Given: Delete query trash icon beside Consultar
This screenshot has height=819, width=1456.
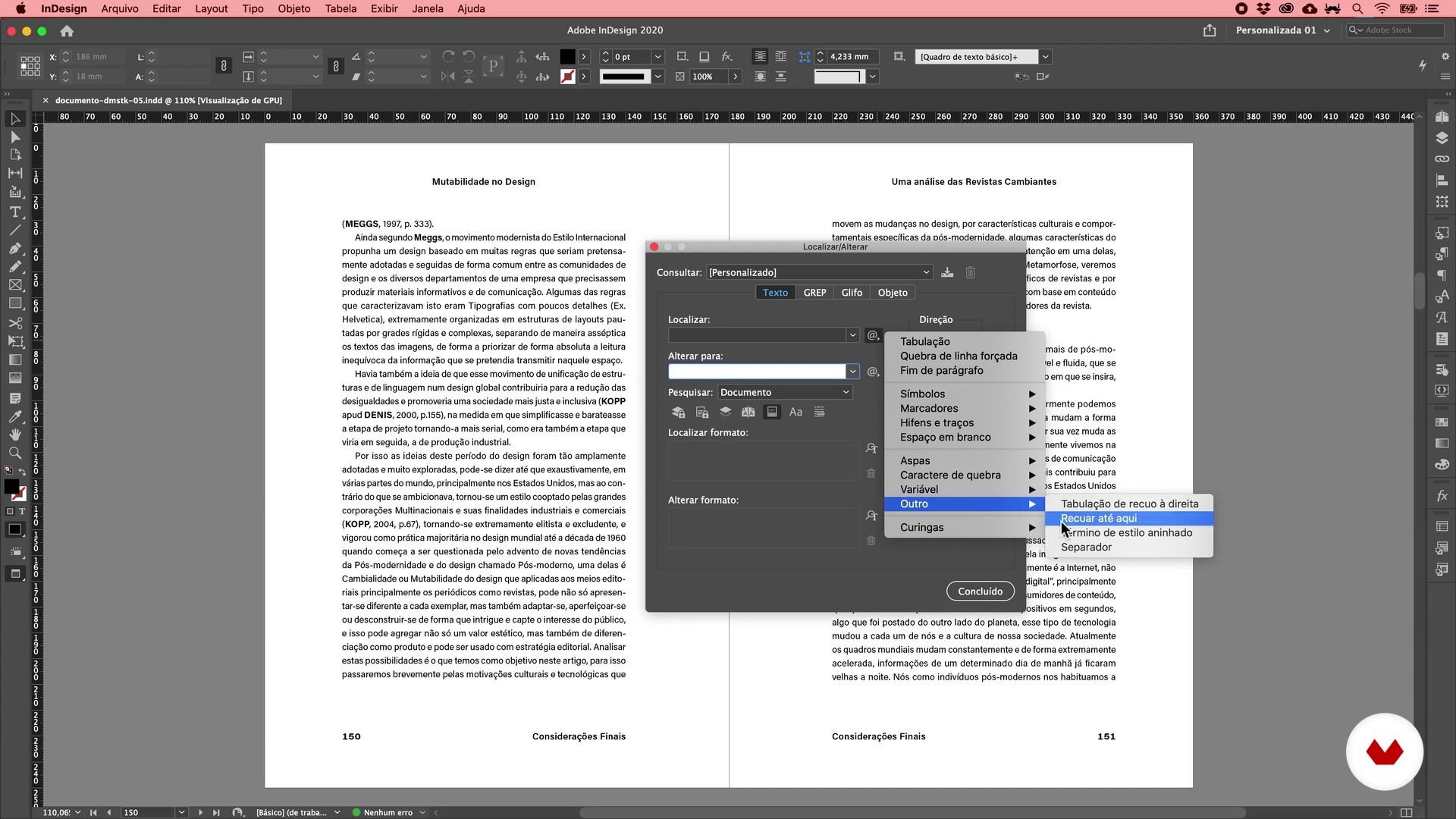Looking at the screenshot, I should point(970,272).
